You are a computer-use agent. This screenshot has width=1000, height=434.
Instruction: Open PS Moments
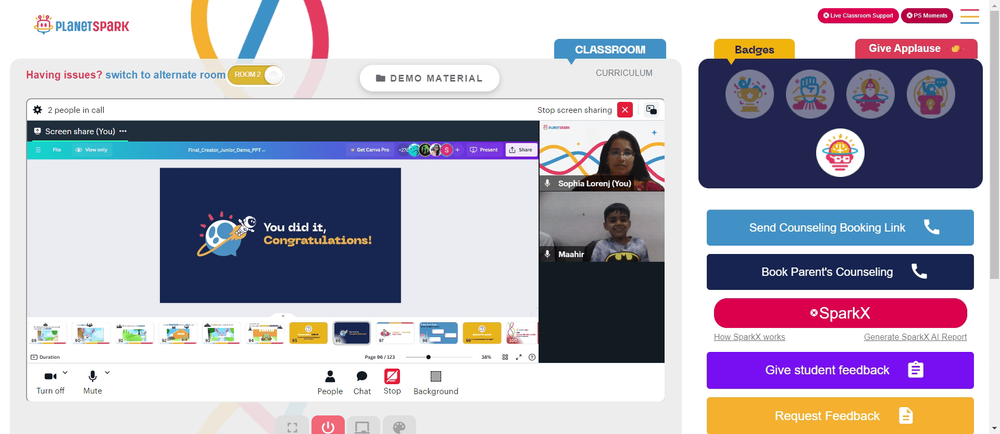(x=927, y=16)
